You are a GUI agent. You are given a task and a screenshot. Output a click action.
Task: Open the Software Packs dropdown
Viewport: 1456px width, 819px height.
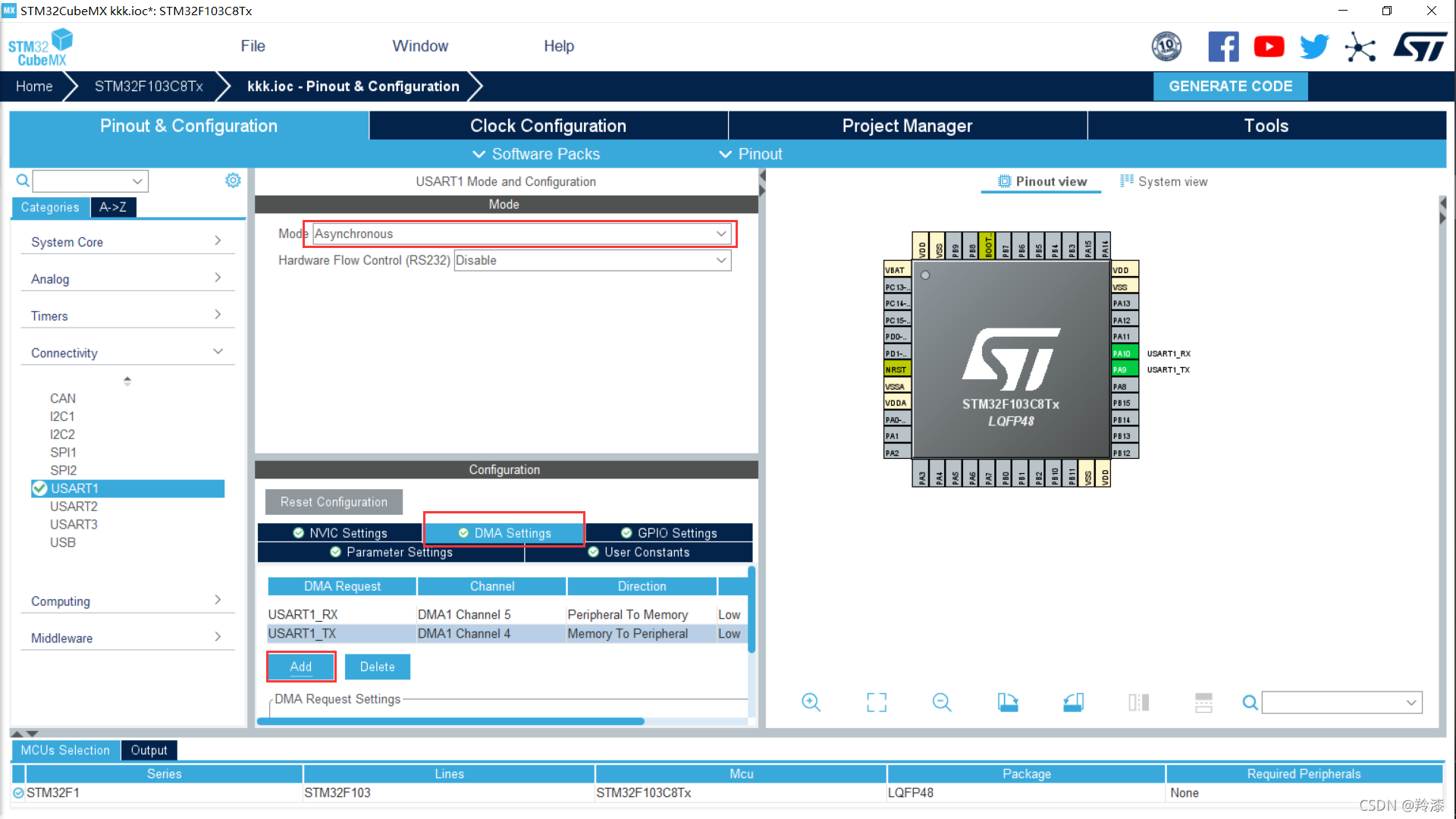click(x=536, y=154)
